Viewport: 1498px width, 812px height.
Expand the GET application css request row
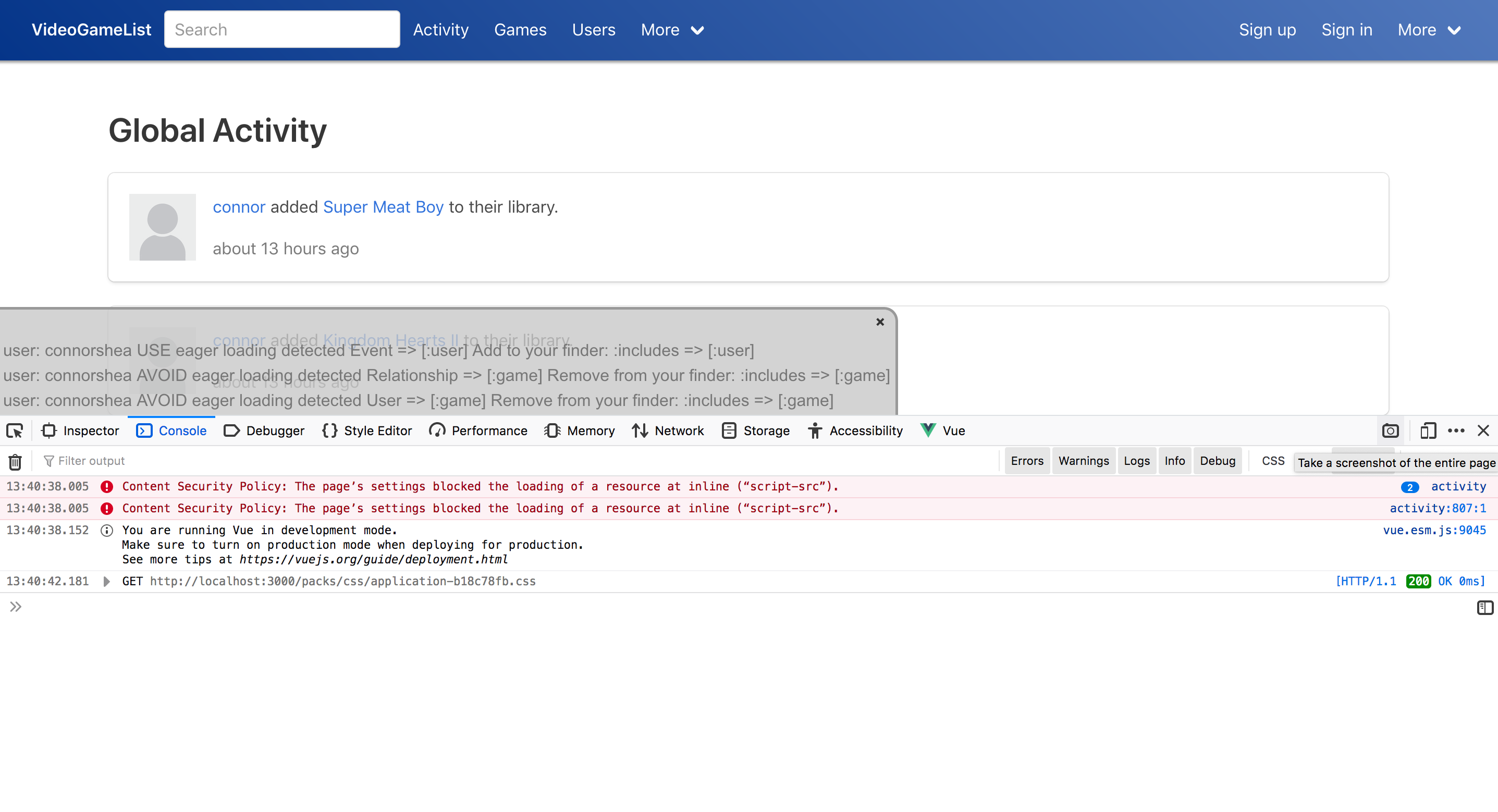106,581
